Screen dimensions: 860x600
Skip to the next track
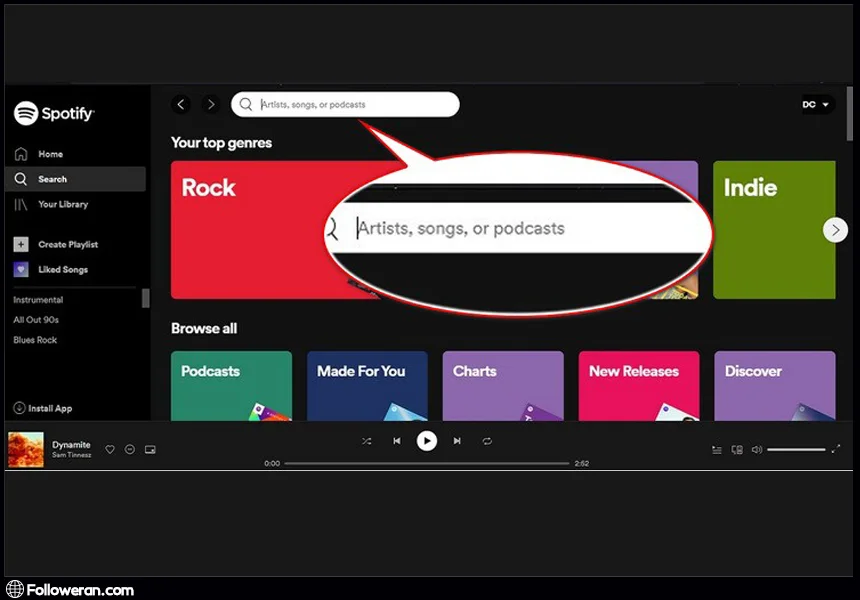pyautogui.click(x=457, y=441)
